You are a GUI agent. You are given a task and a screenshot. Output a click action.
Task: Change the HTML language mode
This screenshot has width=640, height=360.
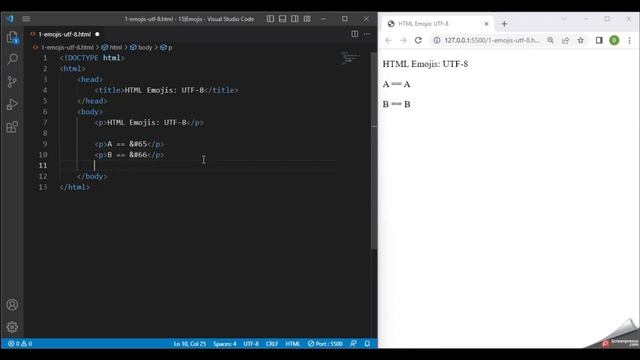tap(293, 344)
